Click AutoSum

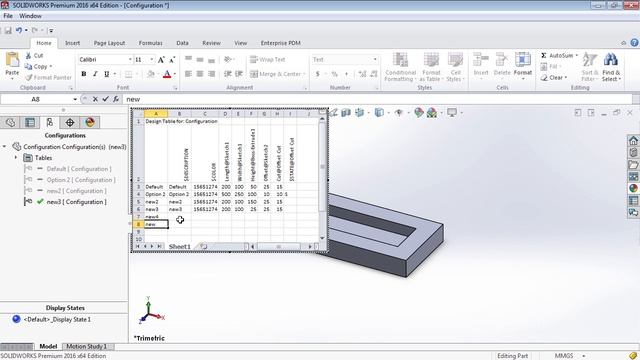557,56
